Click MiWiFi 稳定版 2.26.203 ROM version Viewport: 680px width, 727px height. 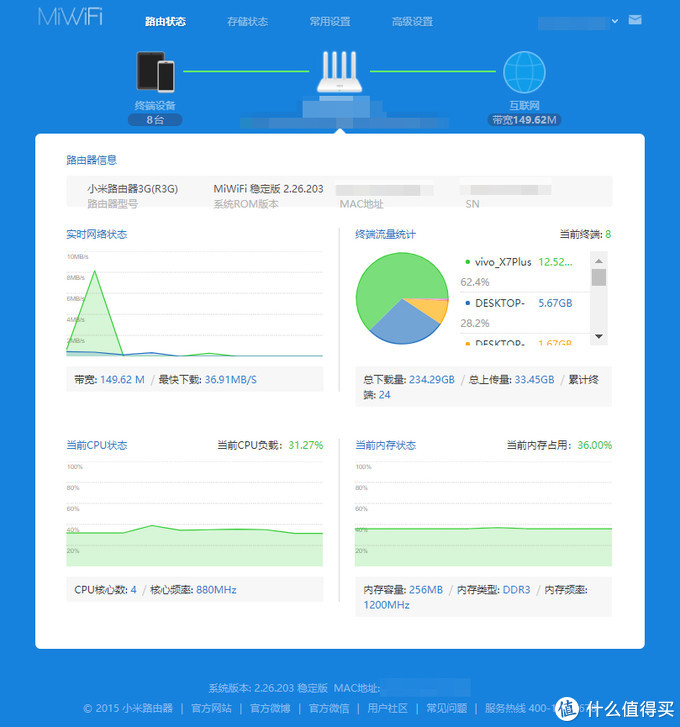pos(268,189)
